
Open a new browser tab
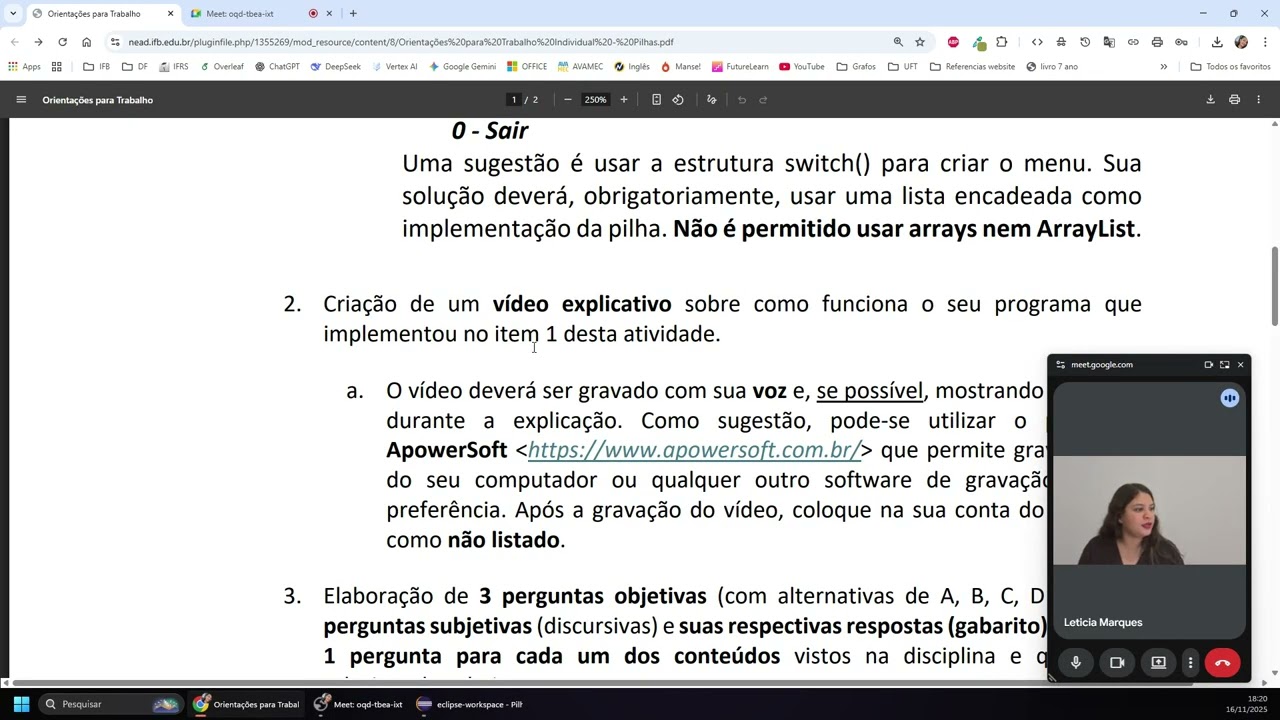[x=353, y=14]
